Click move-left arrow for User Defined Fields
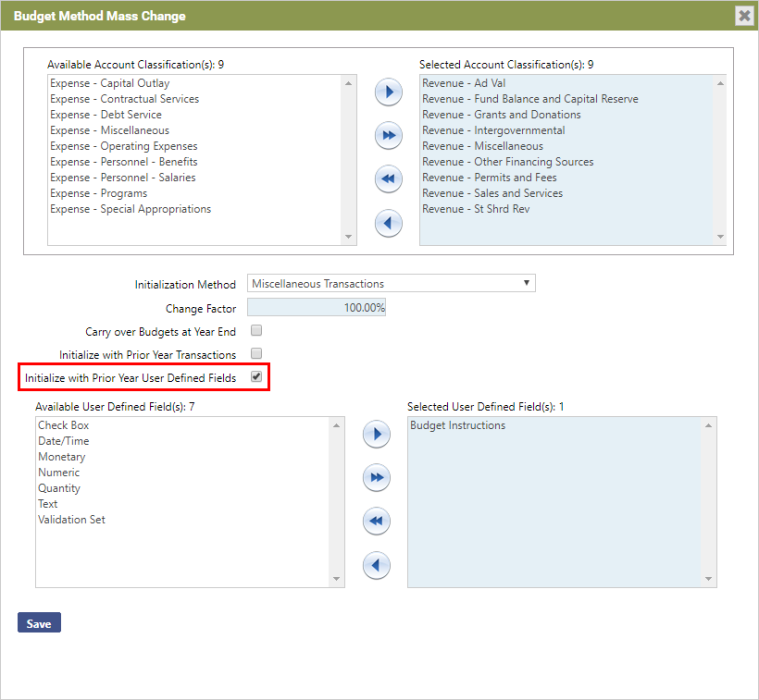Screen dimensions: 759x700 pyautogui.click(x=376, y=565)
